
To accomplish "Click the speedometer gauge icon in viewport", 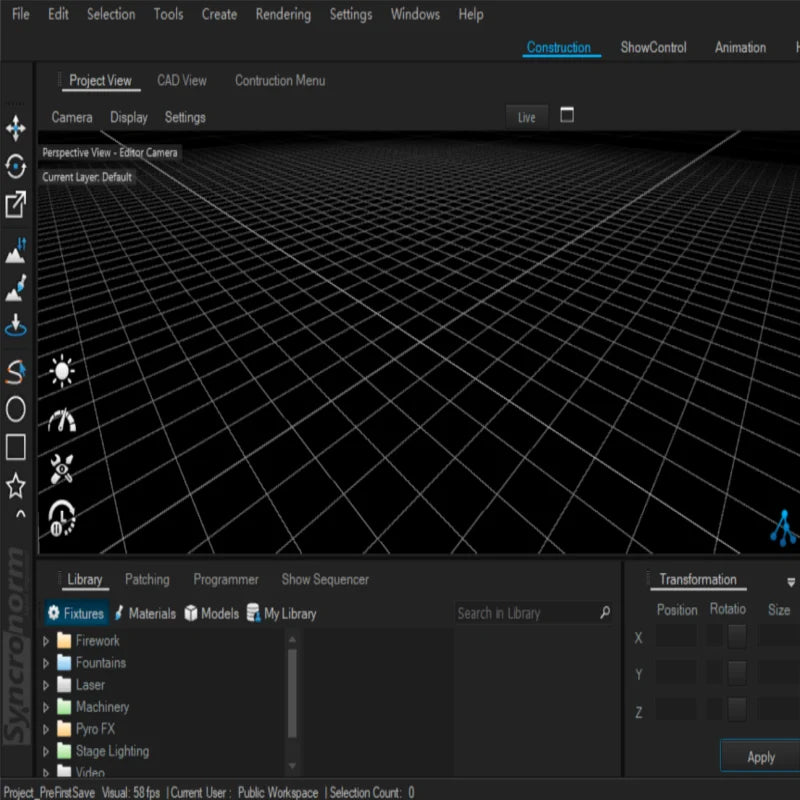I will (62, 420).
